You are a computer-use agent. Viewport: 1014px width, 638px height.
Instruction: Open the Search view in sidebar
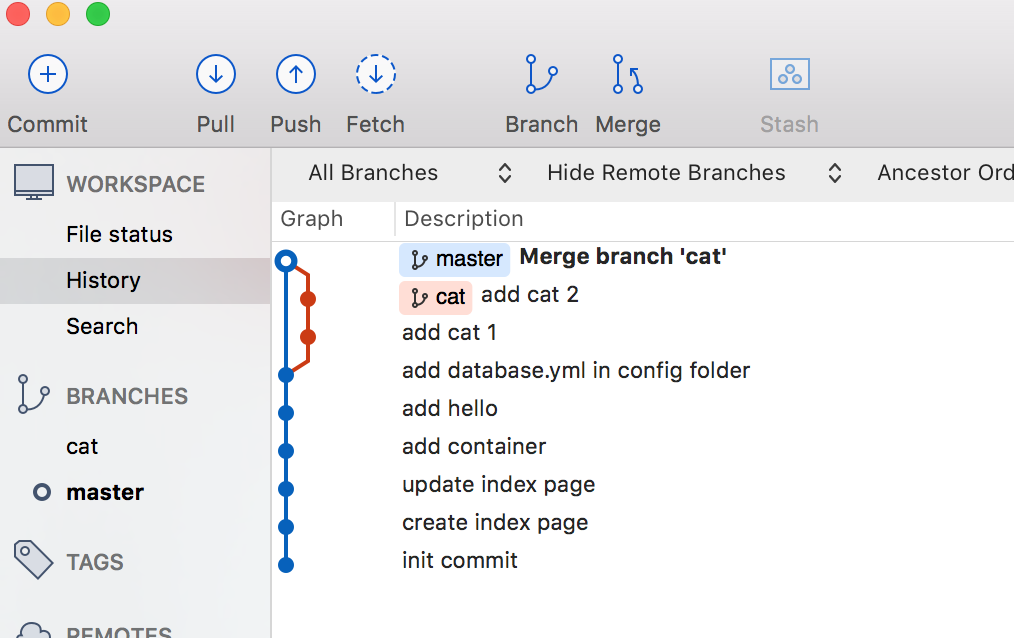click(101, 326)
